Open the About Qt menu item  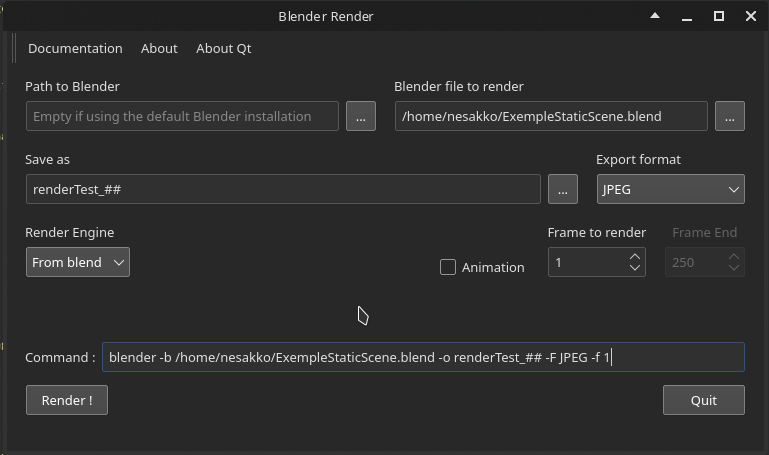pyautogui.click(x=224, y=49)
